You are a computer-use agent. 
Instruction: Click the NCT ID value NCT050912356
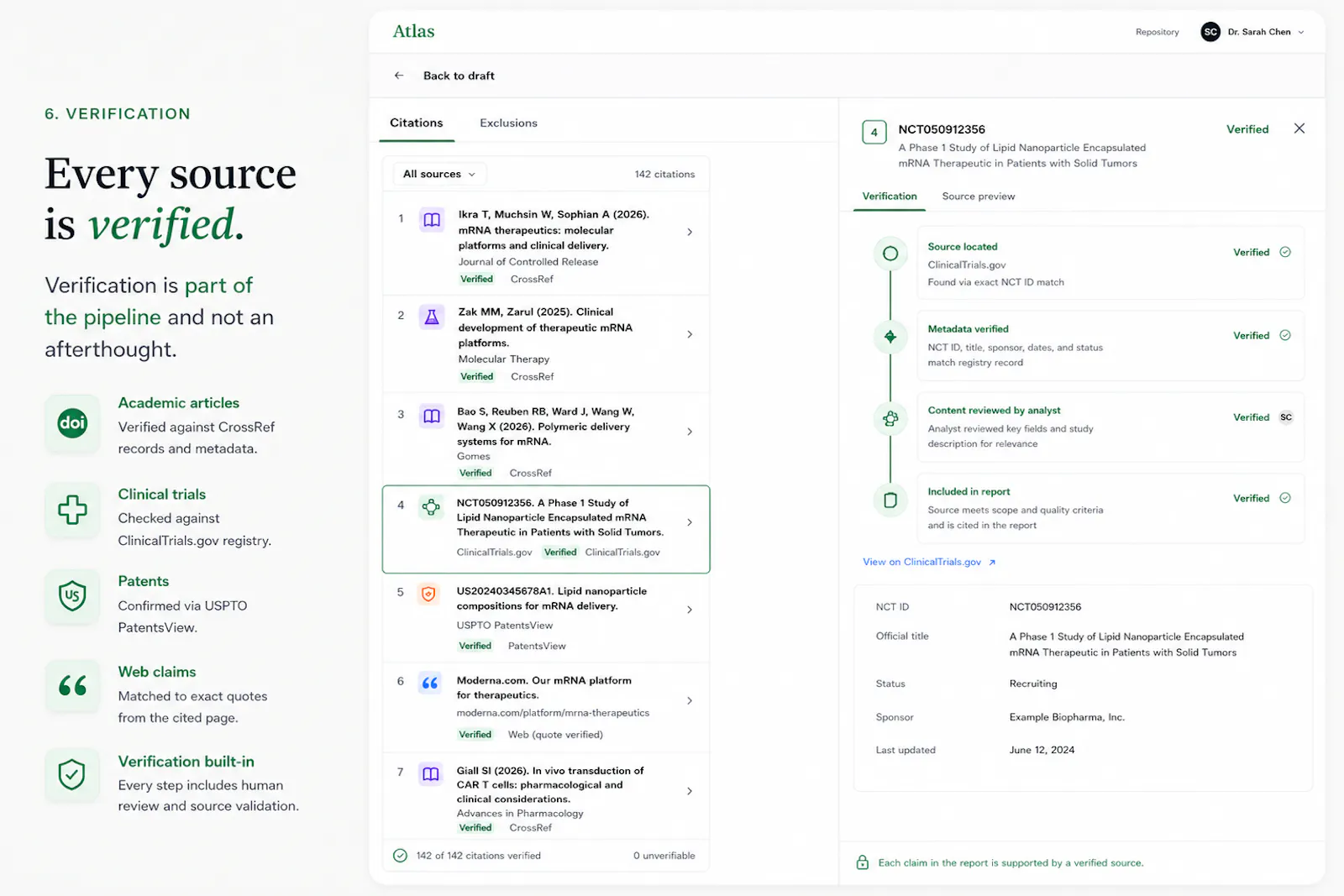pyautogui.click(x=1045, y=606)
